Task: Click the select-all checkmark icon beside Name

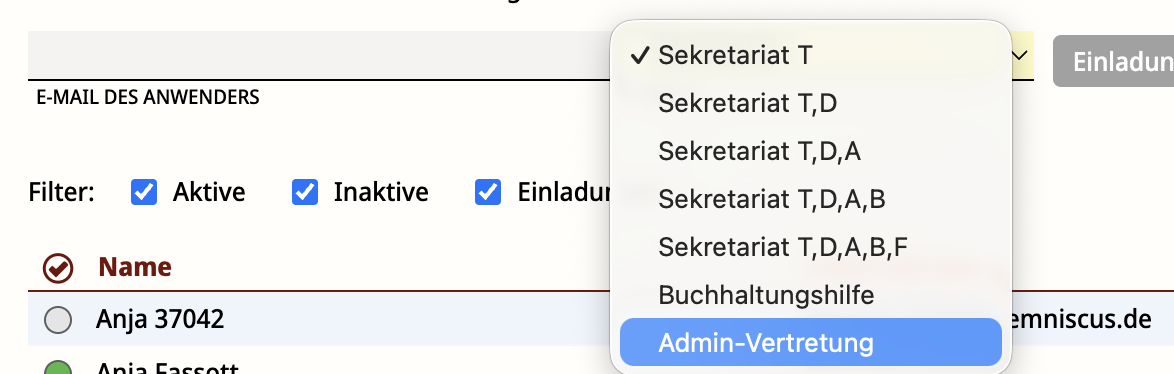Action: pos(58,268)
